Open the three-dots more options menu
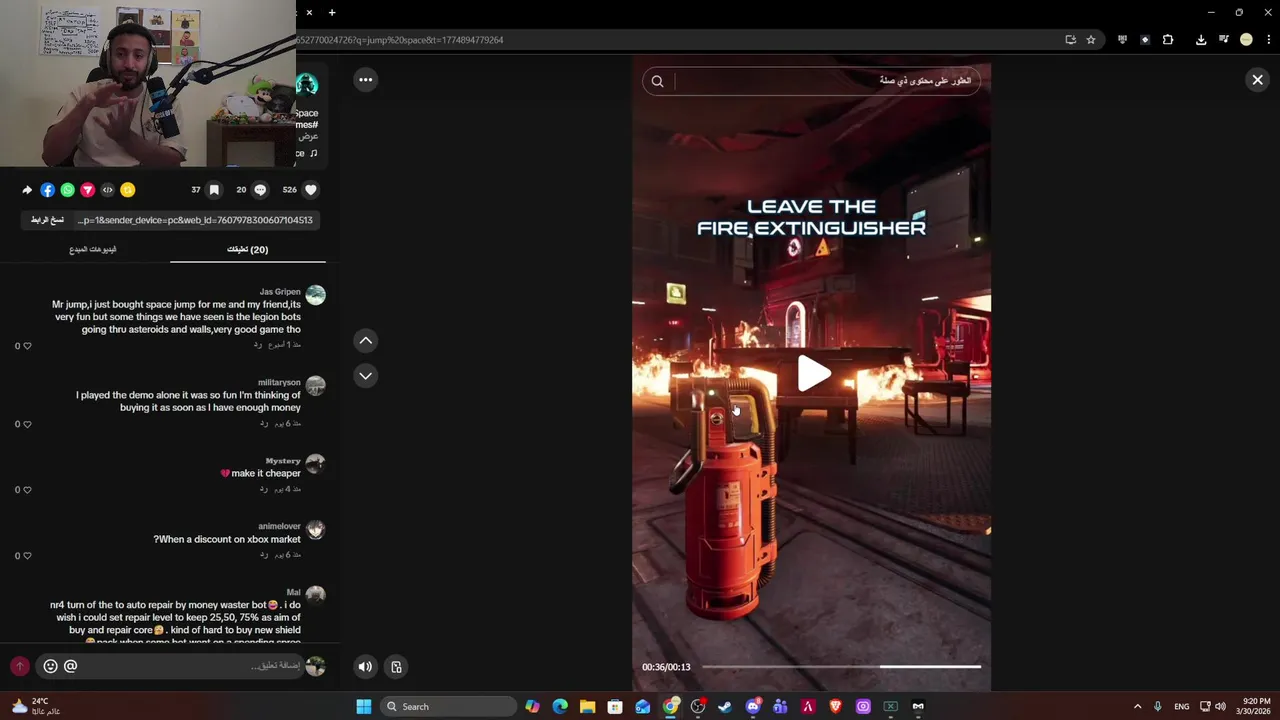This screenshot has height=720, width=1280. tap(366, 80)
